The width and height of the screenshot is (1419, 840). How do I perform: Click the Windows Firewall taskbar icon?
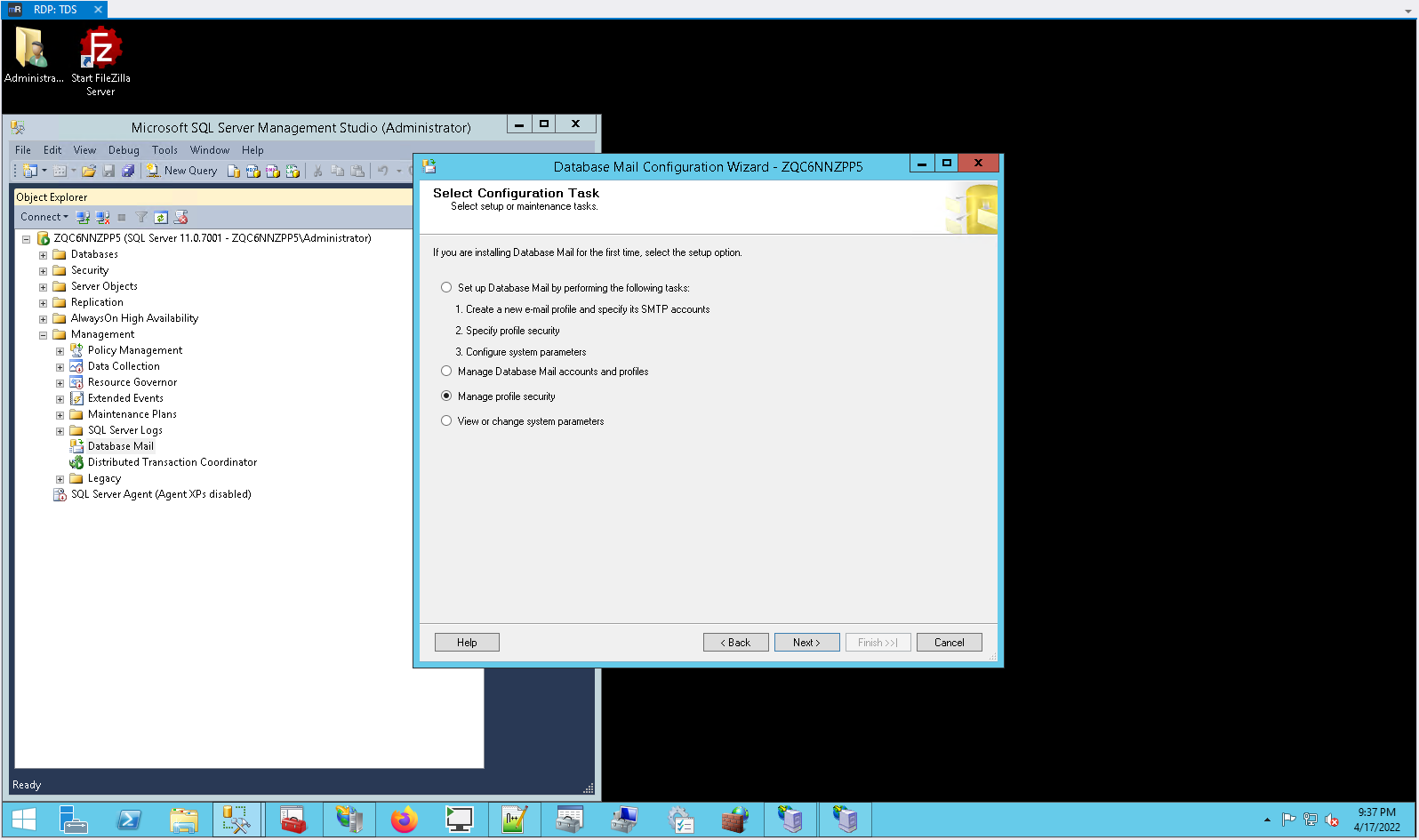[735, 820]
